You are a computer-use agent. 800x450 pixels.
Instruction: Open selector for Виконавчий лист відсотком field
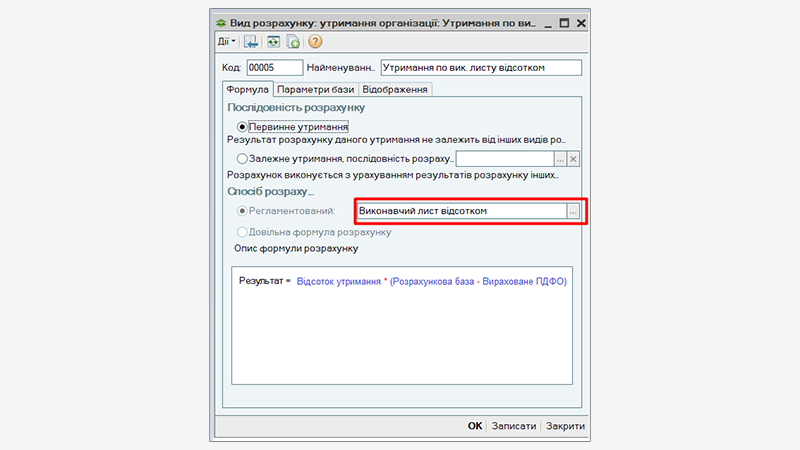(x=573, y=211)
